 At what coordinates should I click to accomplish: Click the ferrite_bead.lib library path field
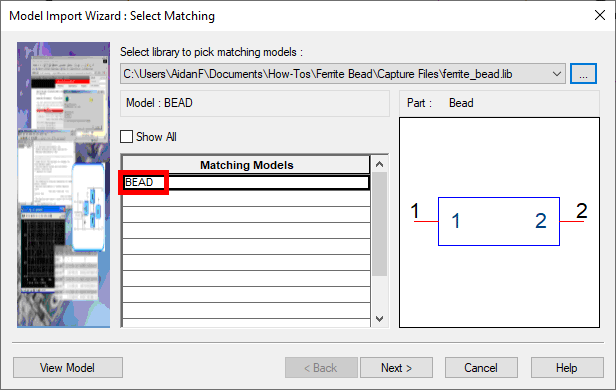336,74
